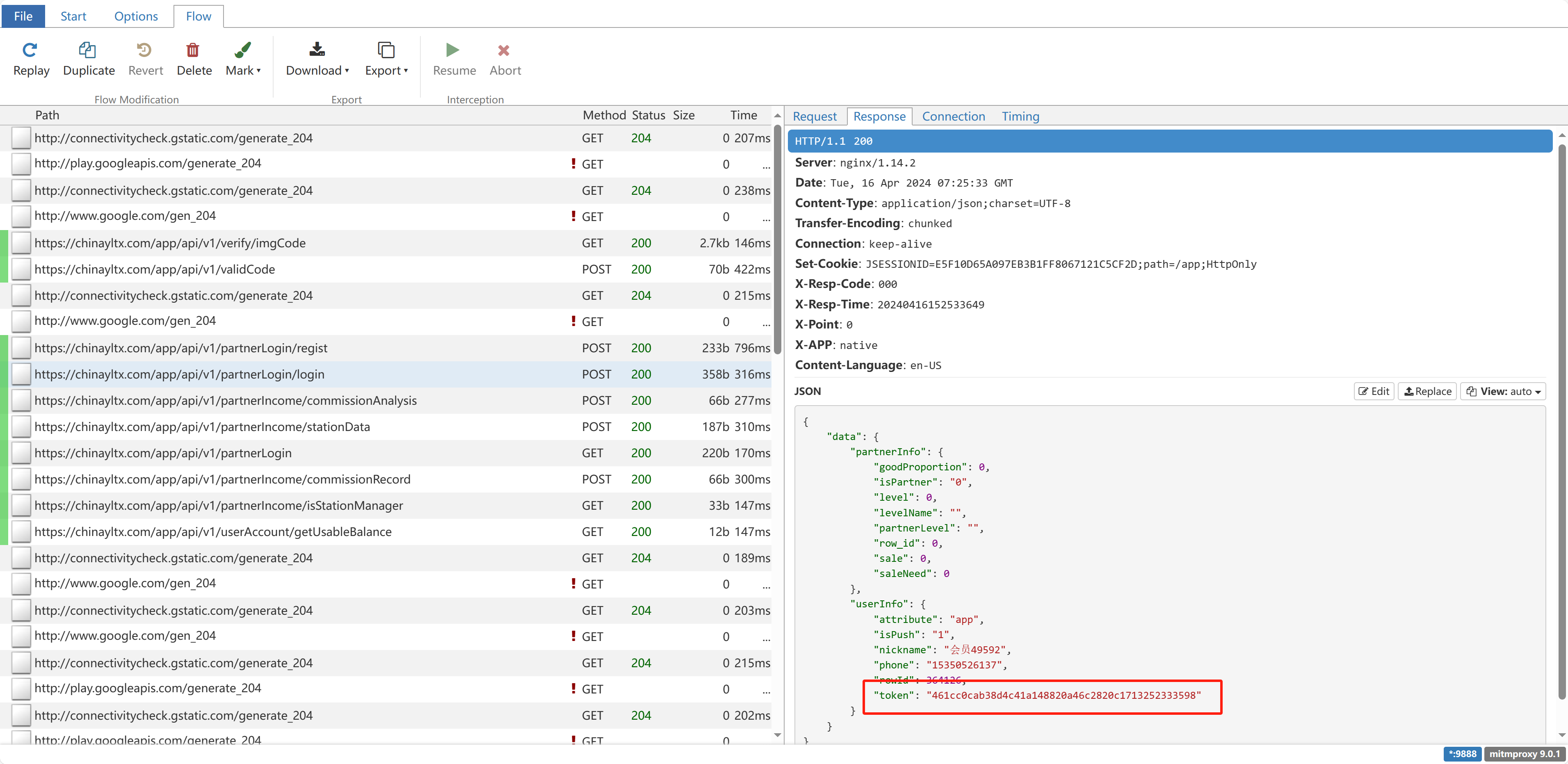Image resolution: width=1568 pixels, height=764 pixels.
Task: Click the *:9888 port indicator
Action: point(1462,754)
